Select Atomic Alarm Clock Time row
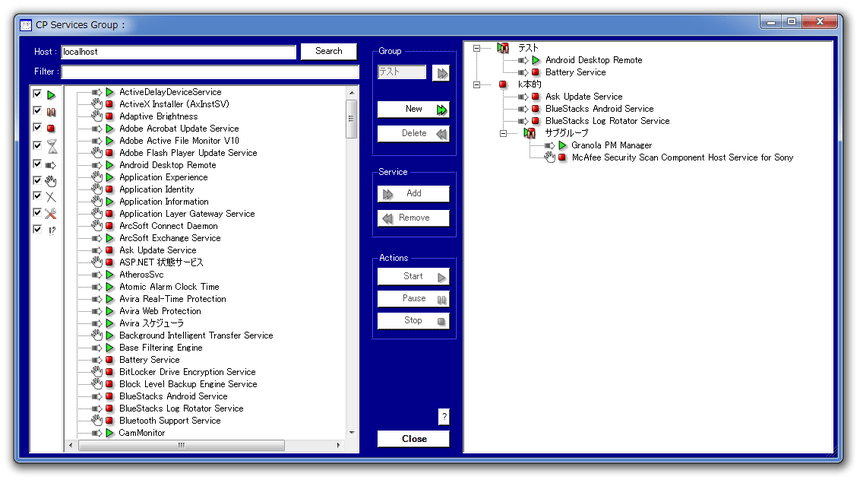This screenshot has width=860, height=480. coord(169,287)
